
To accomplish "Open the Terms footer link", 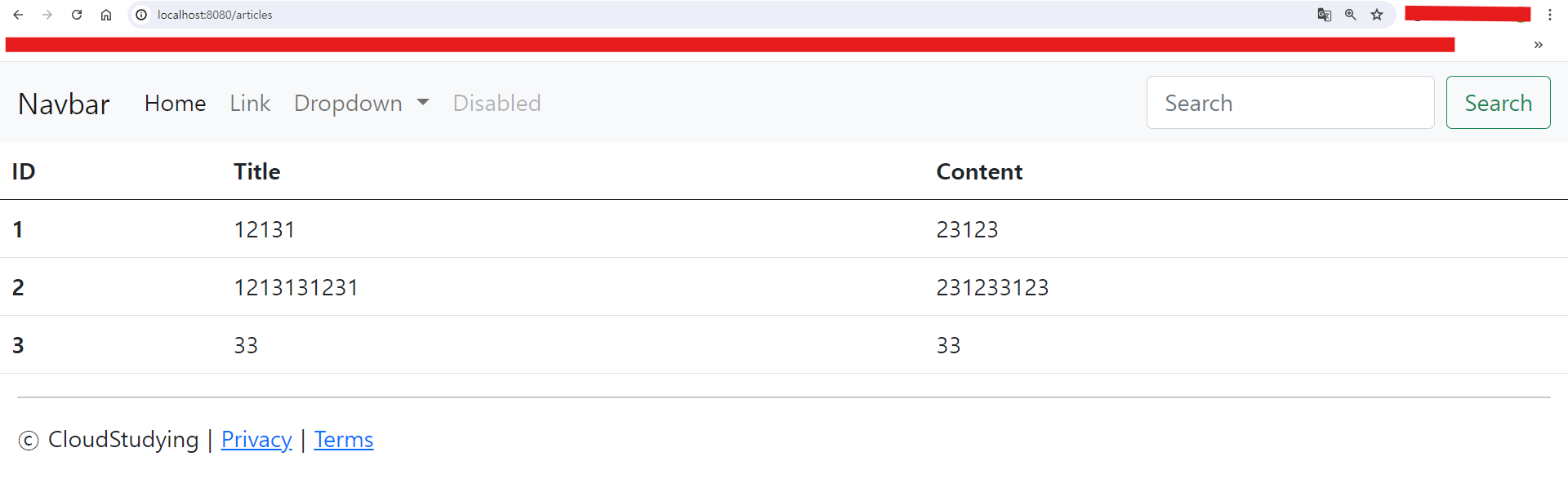I will click(344, 439).
